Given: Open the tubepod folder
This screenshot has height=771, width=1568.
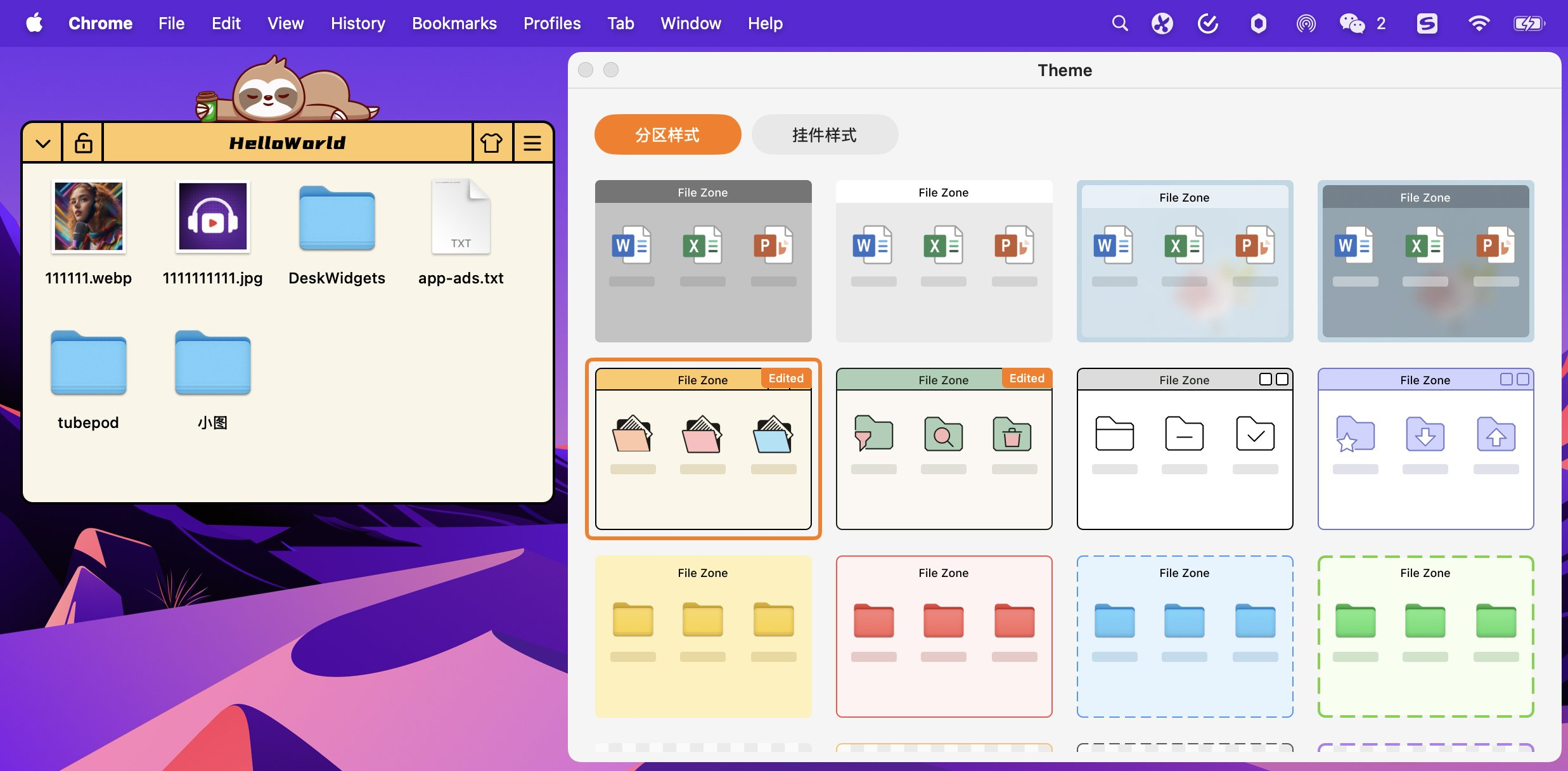Looking at the screenshot, I should coord(88,363).
